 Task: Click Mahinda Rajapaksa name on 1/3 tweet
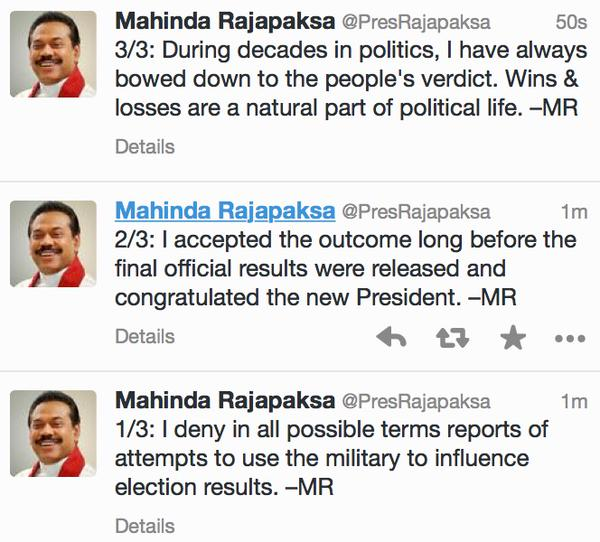pyautogui.click(x=225, y=400)
